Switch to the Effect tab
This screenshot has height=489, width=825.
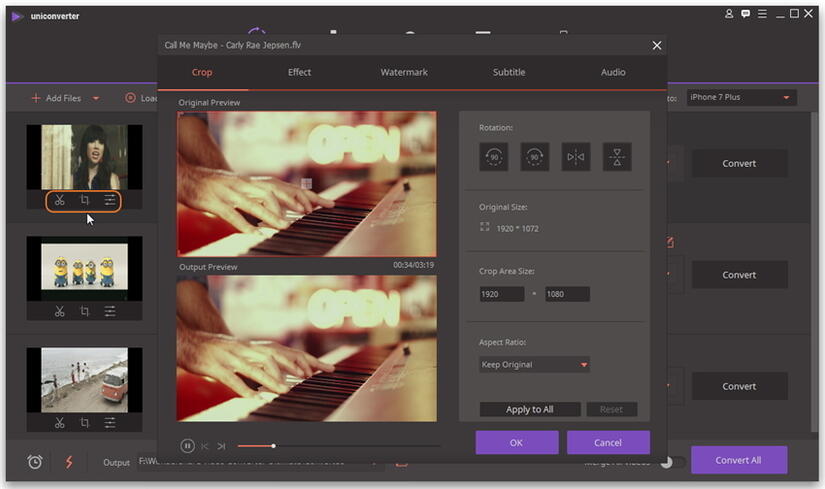point(299,72)
